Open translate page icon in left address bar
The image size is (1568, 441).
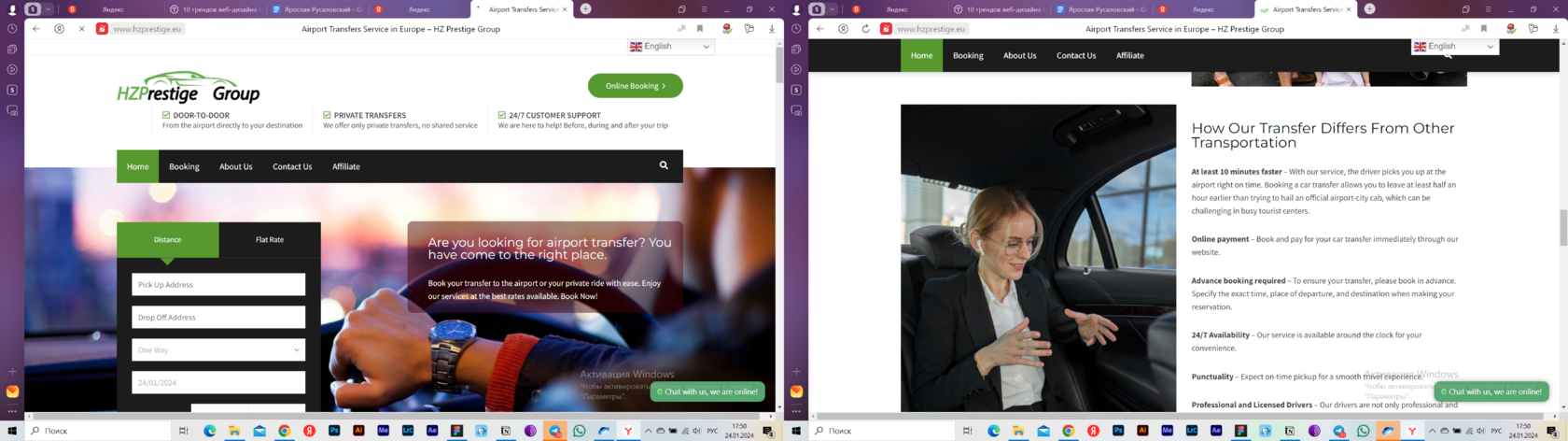pyautogui.click(x=681, y=29)
